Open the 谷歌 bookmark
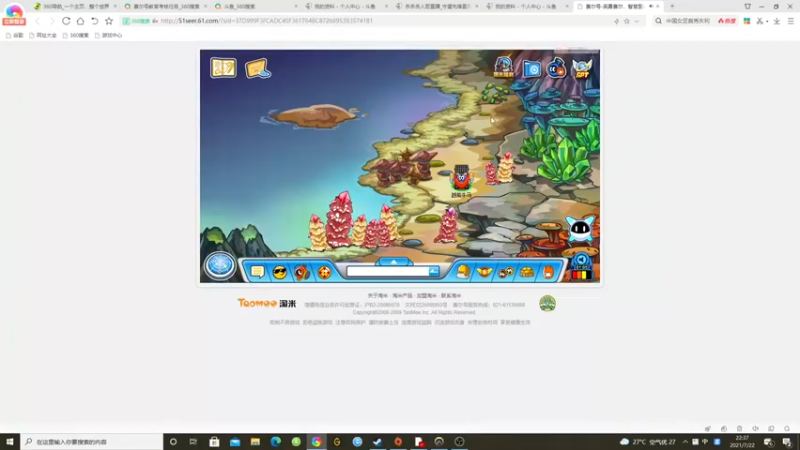This screenshot has width=800, height=450. 15,35
